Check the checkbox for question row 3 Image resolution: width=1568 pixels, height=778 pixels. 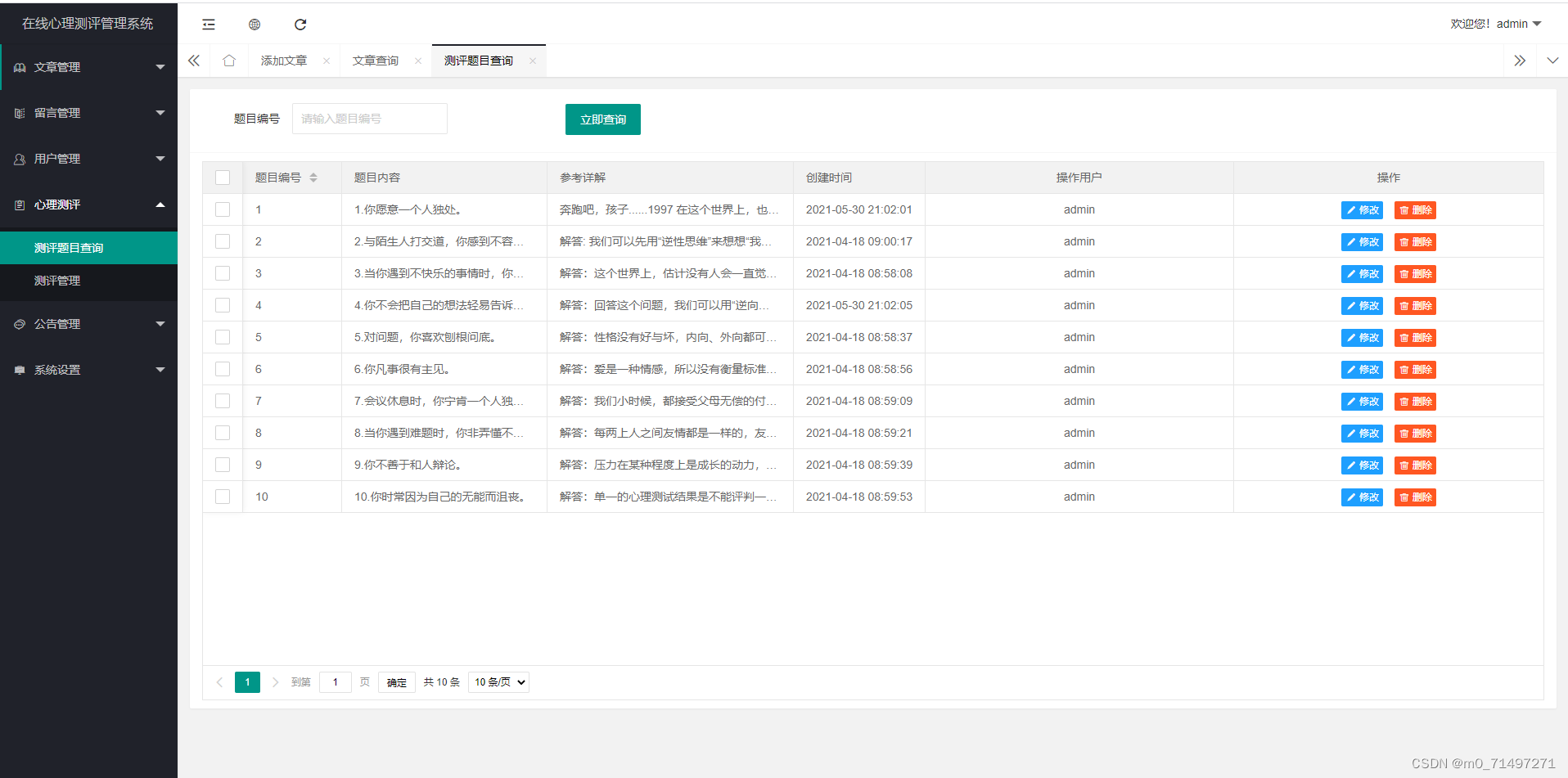click(223, 273)
